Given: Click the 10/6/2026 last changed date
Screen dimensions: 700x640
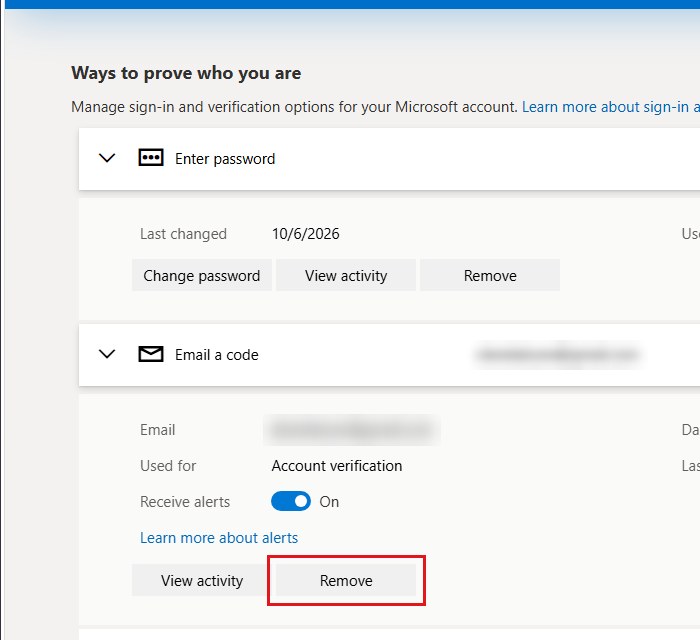Looking at the screenshot, I should [306, 234].
